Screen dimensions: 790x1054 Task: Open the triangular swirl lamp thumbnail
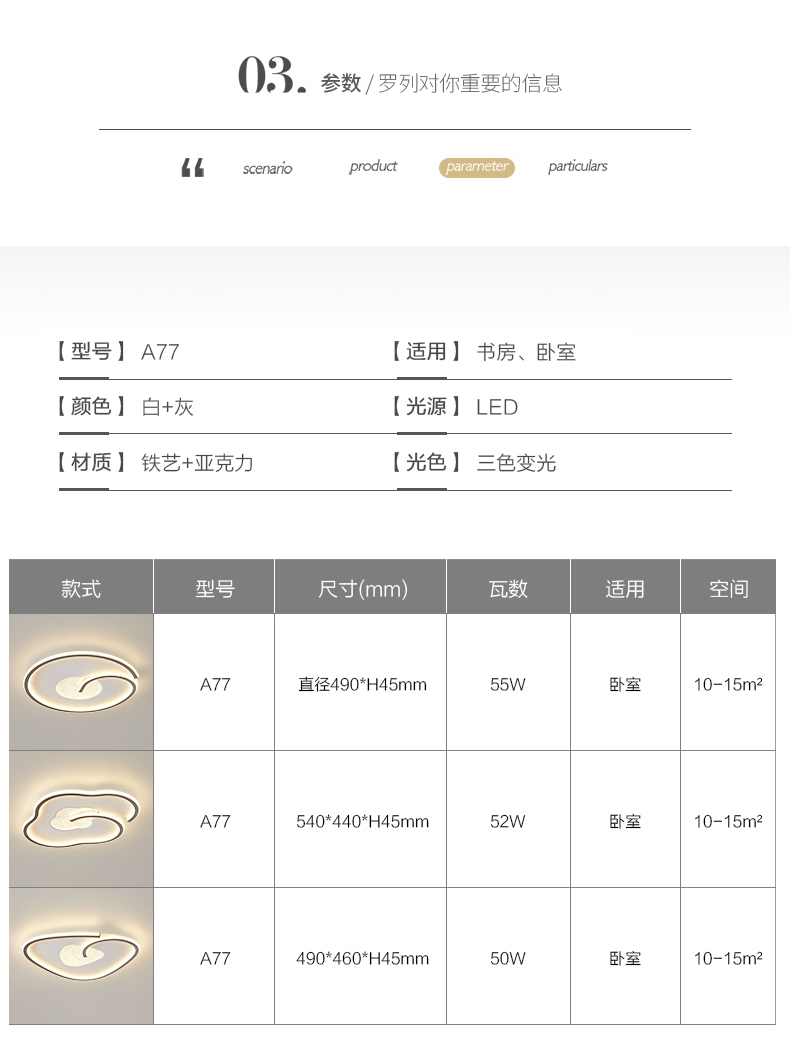coord(81,956)
